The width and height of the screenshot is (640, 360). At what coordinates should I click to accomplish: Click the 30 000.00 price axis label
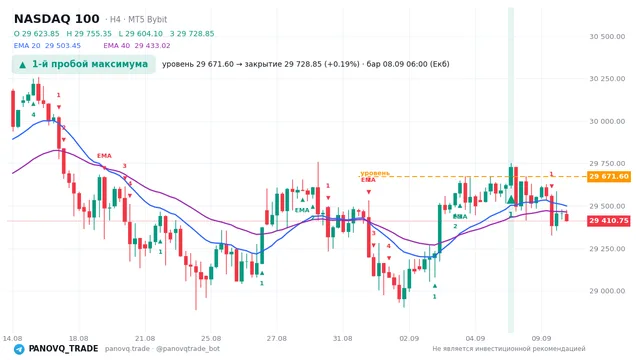607,122
